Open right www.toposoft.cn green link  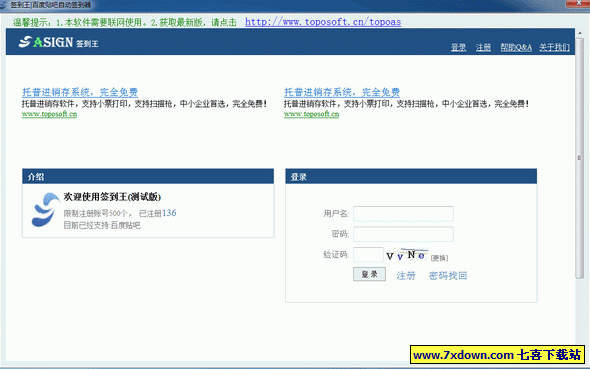point(311,114)
